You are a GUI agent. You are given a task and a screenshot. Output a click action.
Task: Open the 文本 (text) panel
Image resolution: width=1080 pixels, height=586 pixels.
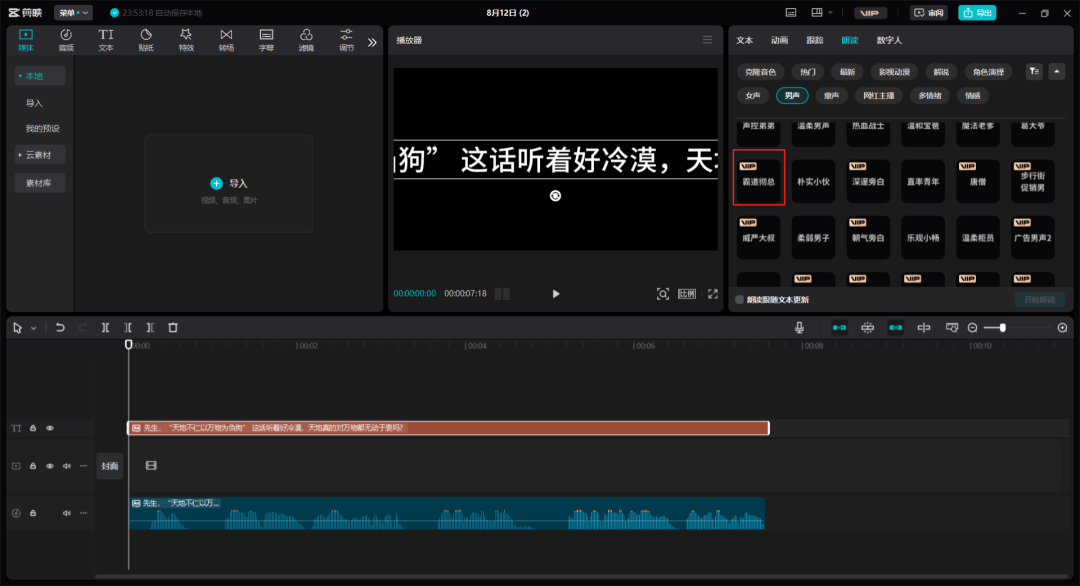pos(105,40)
